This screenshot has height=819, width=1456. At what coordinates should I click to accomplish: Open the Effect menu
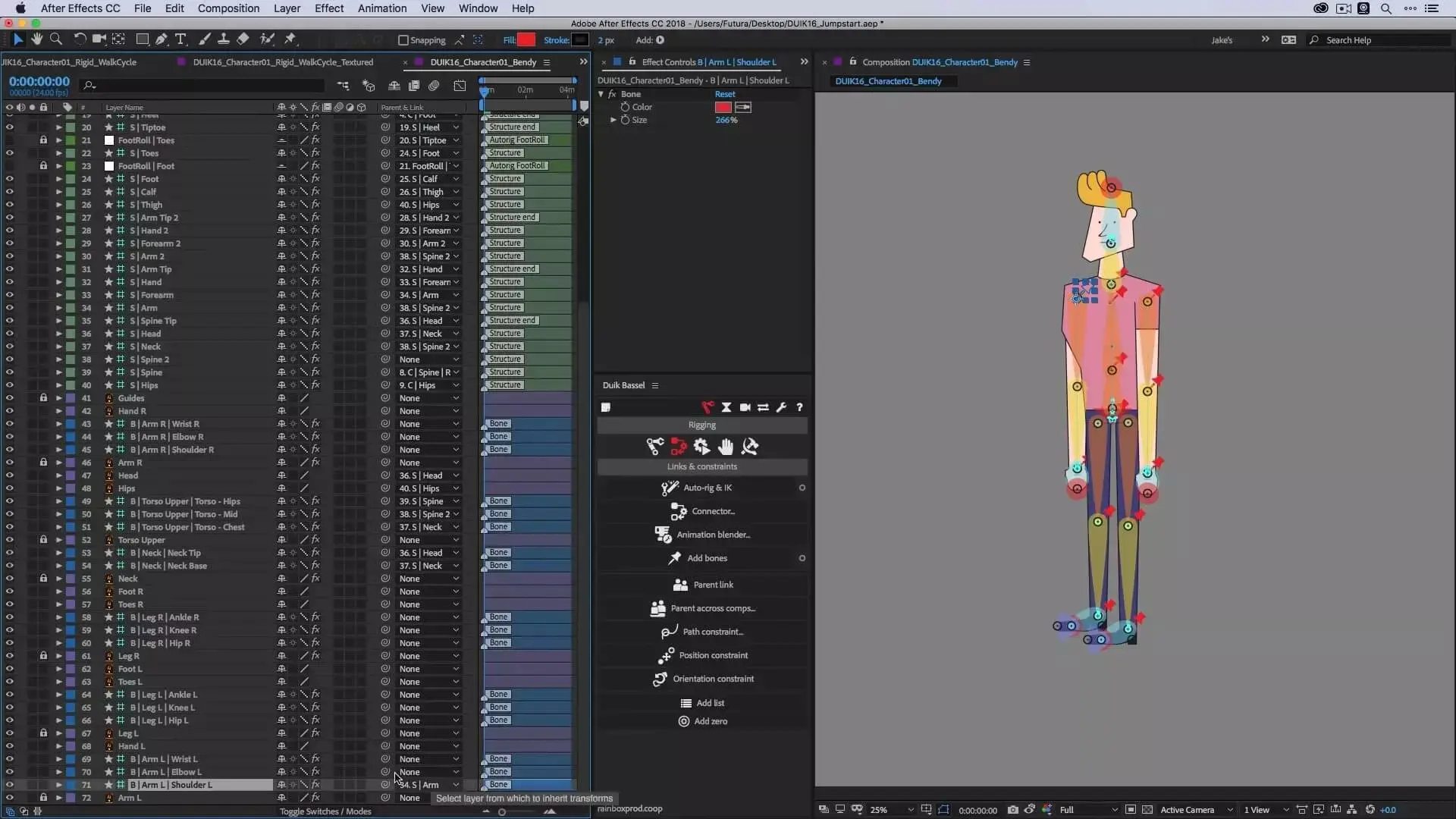[x=329, y=8]
